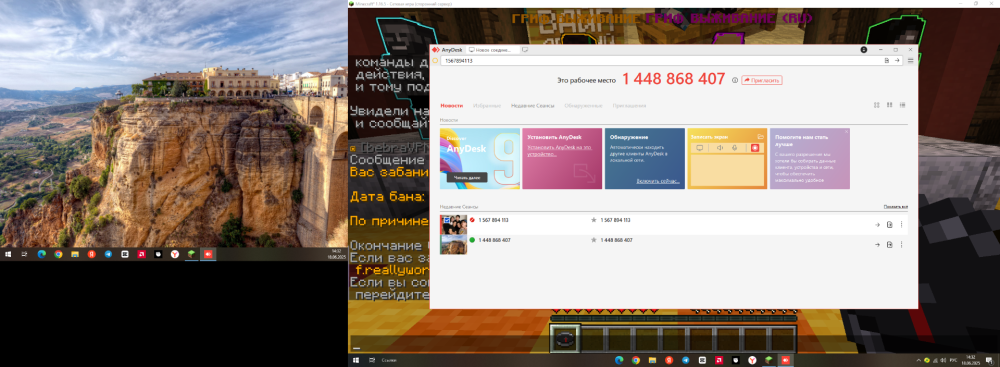This screenshot has height=367, width=1000.
Task: Select the Недавние Сеансы tab
Action: click(533, 105)
